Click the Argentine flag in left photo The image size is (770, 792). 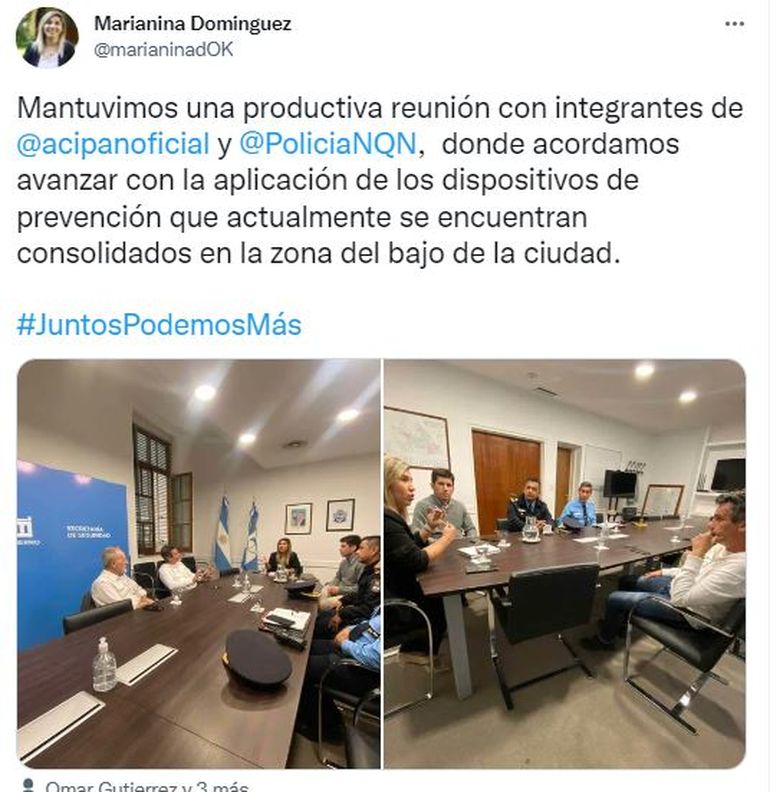click(223, 534)
